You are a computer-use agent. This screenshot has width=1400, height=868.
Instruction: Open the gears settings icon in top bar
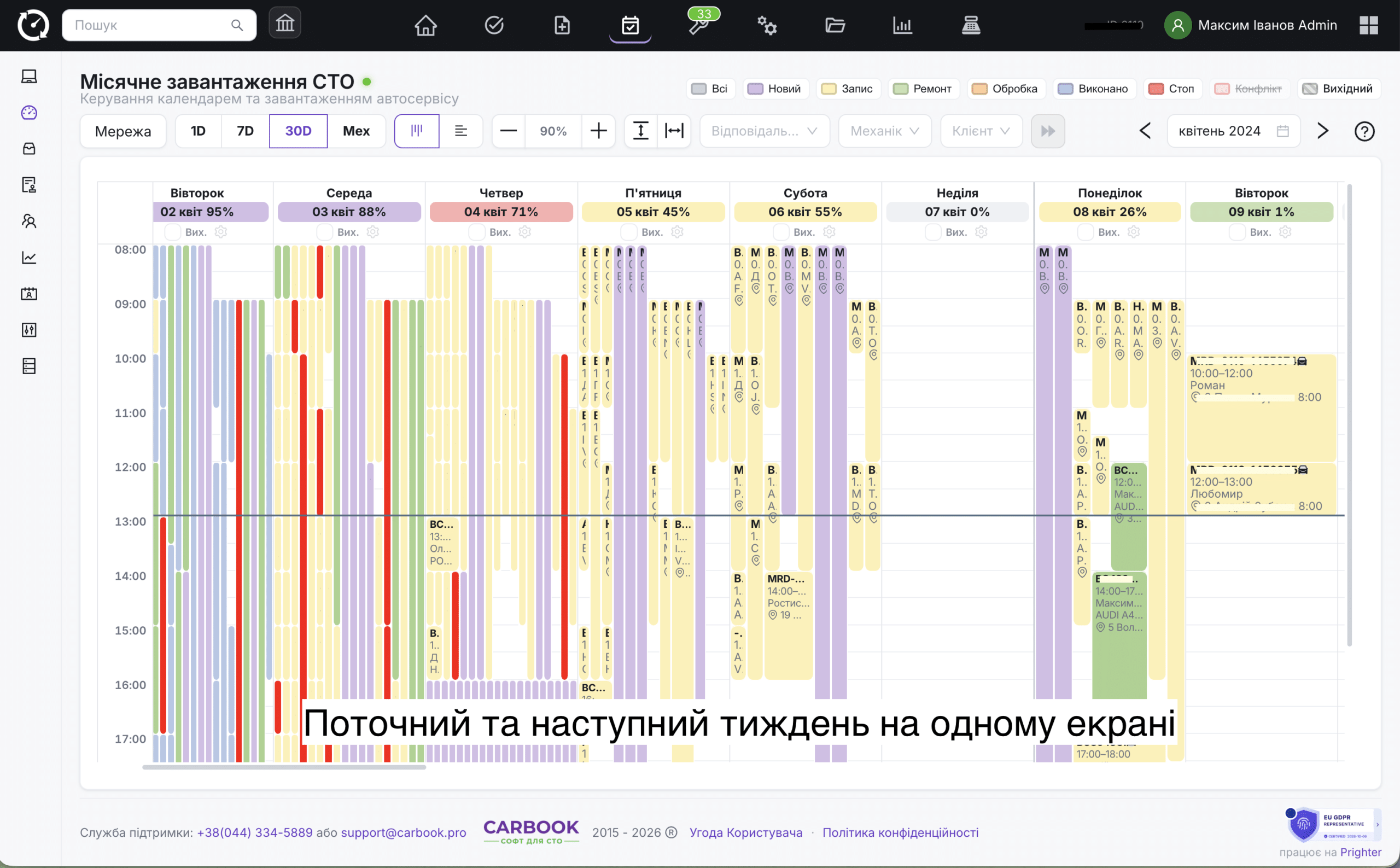[767, 25]
